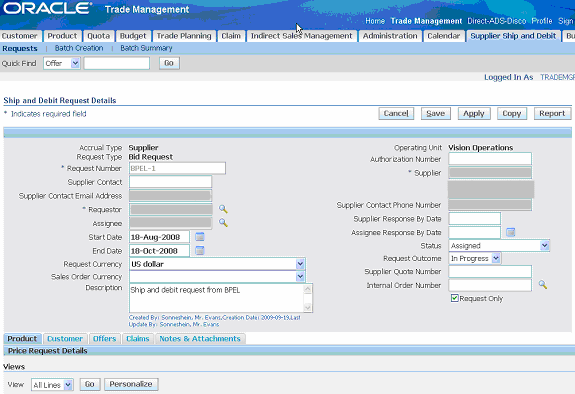Click Views Go button

pyautogui.click(x=89, y=384)
